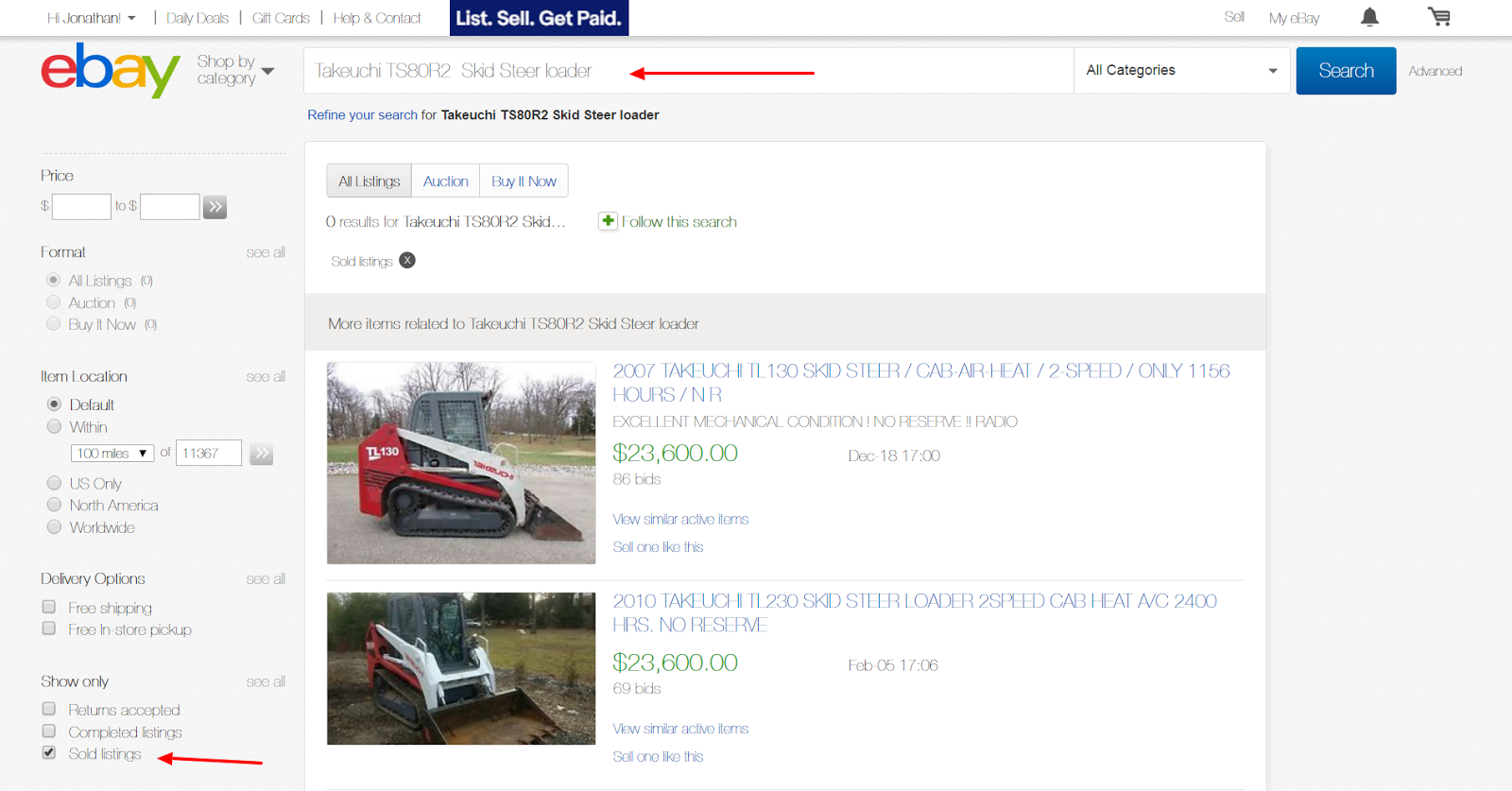
Task: Submit zip code distance arrow button
Action: (262, 454)
